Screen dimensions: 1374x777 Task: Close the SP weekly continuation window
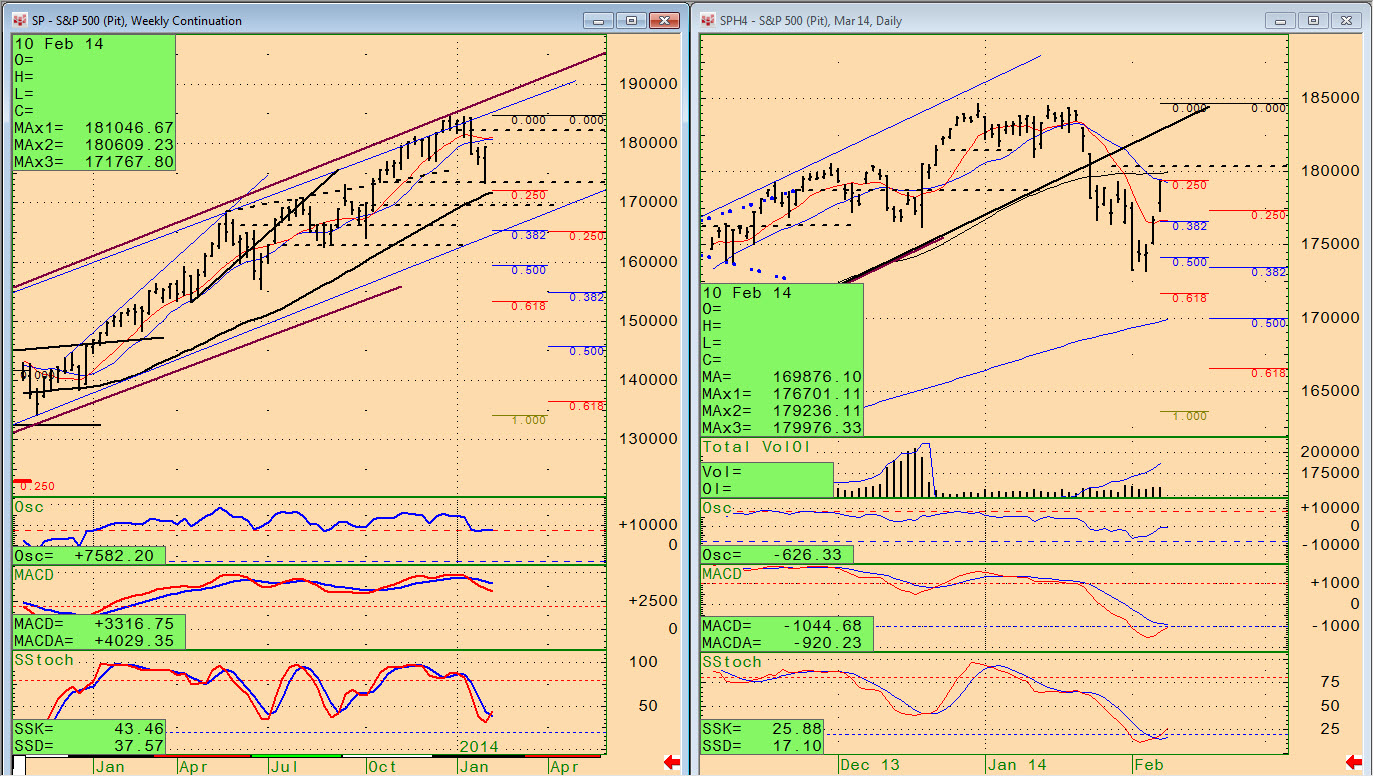click(663, 20)
